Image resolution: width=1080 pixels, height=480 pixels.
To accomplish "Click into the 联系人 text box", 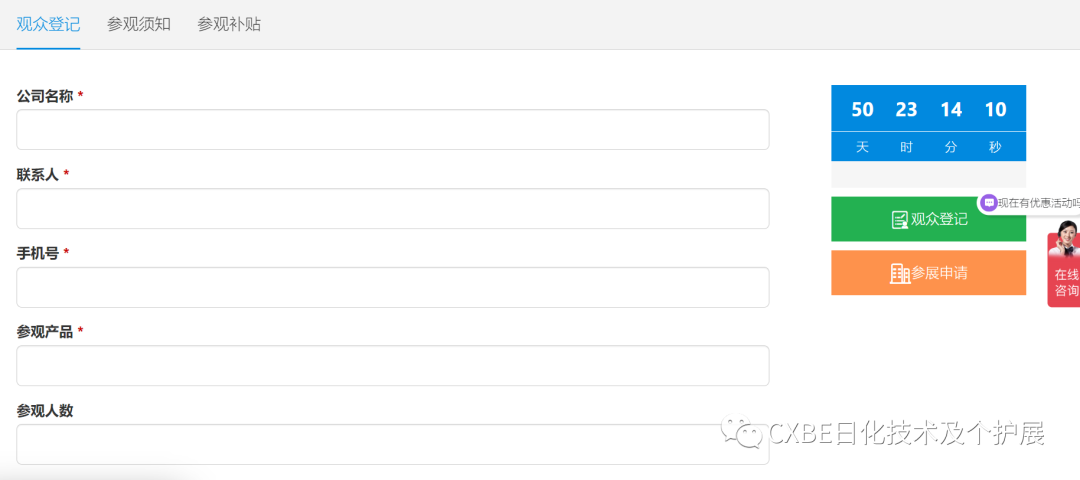I will point(393,209).
